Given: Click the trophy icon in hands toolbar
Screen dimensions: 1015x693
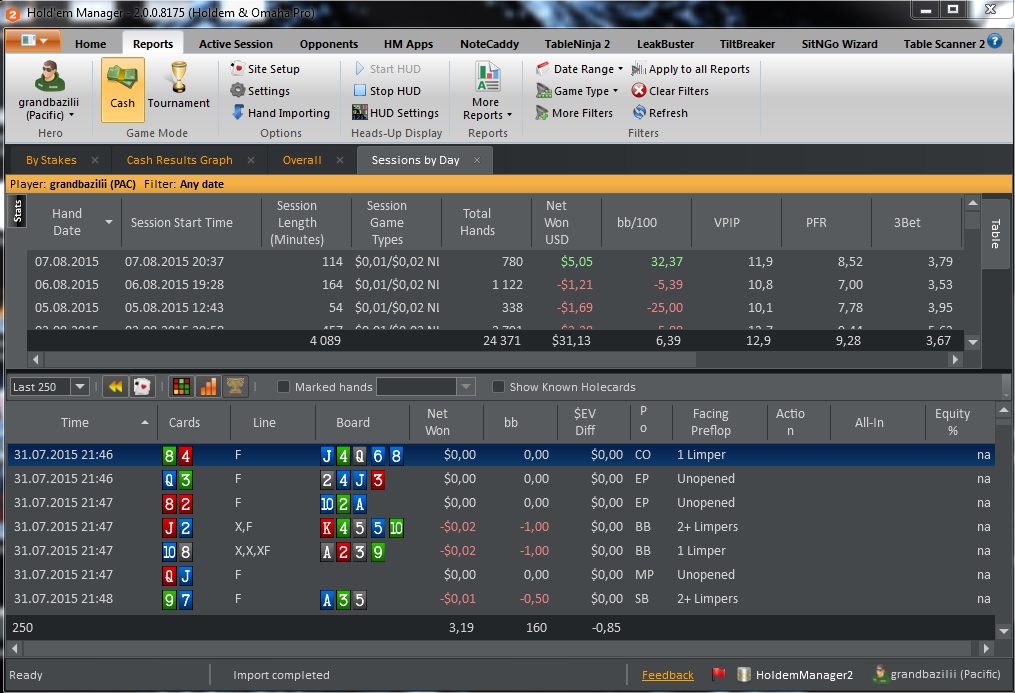Looking at the screenshot, I should click(x=235, y=387).
